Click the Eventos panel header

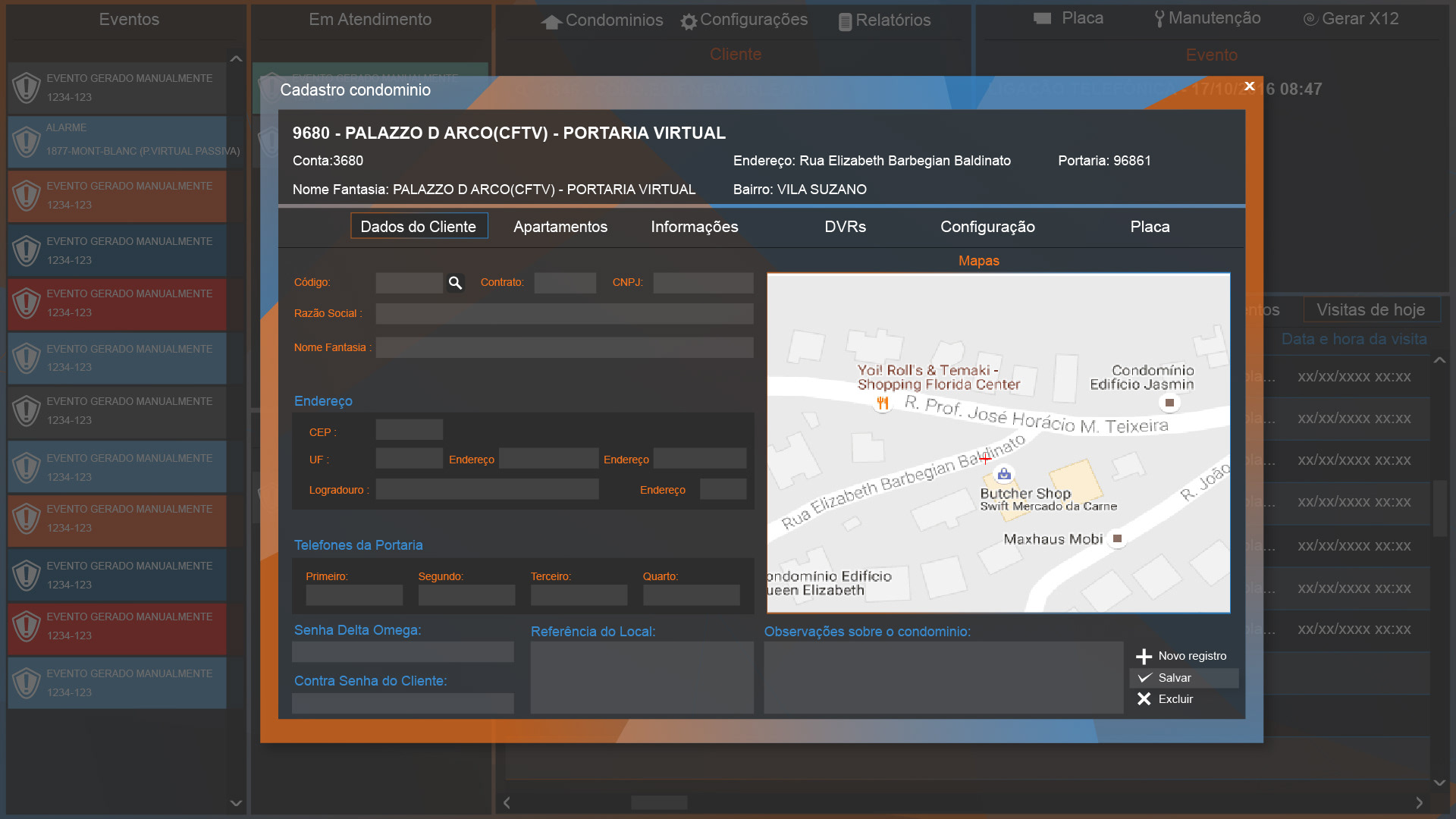pyautogui.click(x=129, y=20)
